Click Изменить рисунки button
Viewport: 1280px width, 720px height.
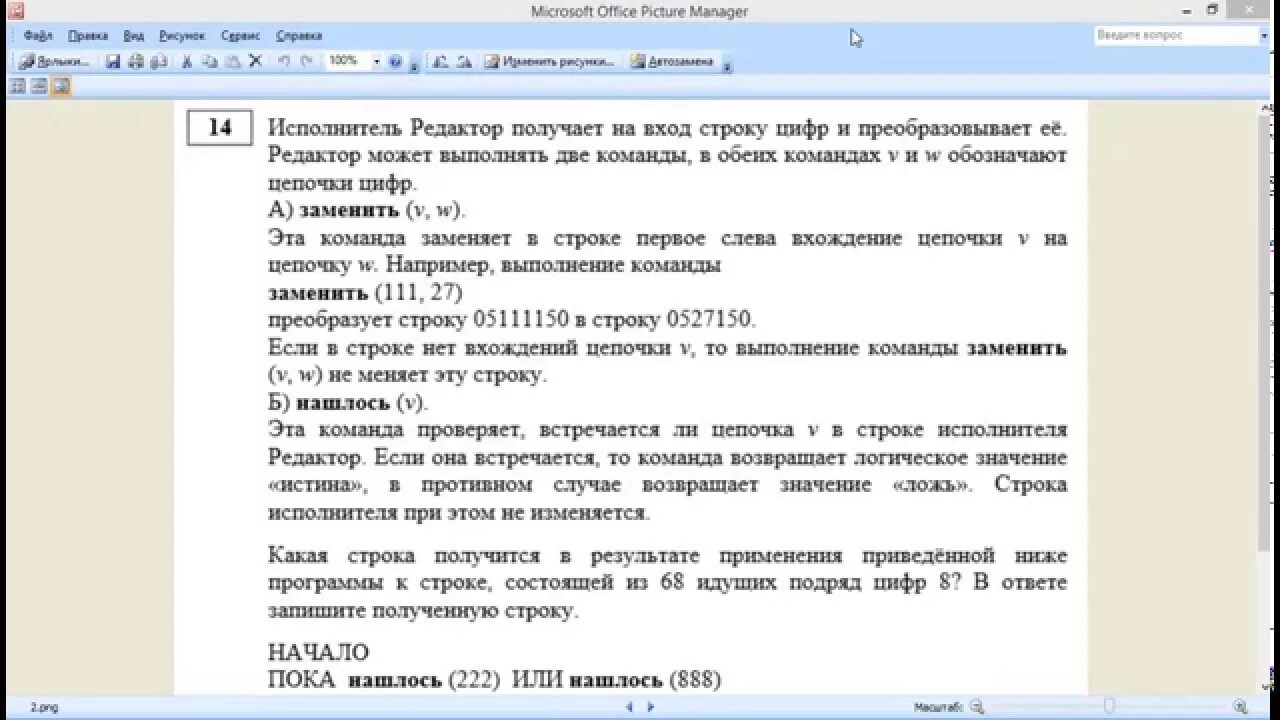click(550, 61)
